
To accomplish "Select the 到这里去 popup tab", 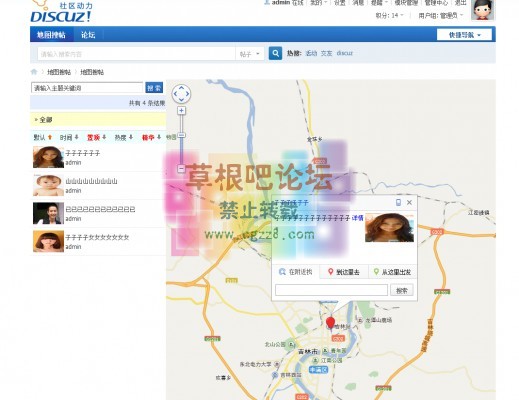I will click(344, 272).
